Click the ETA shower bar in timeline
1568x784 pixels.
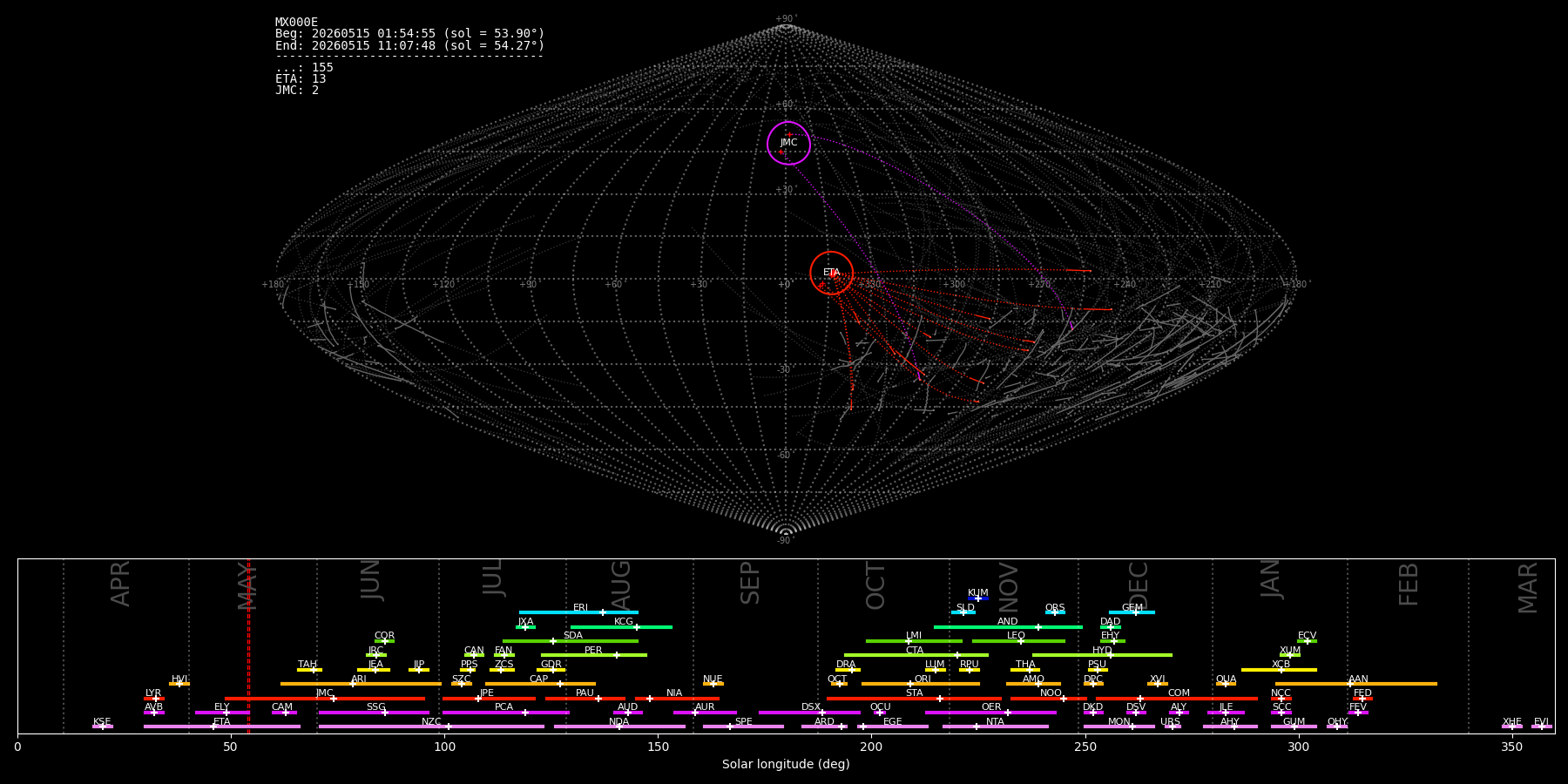coord(222,727)
